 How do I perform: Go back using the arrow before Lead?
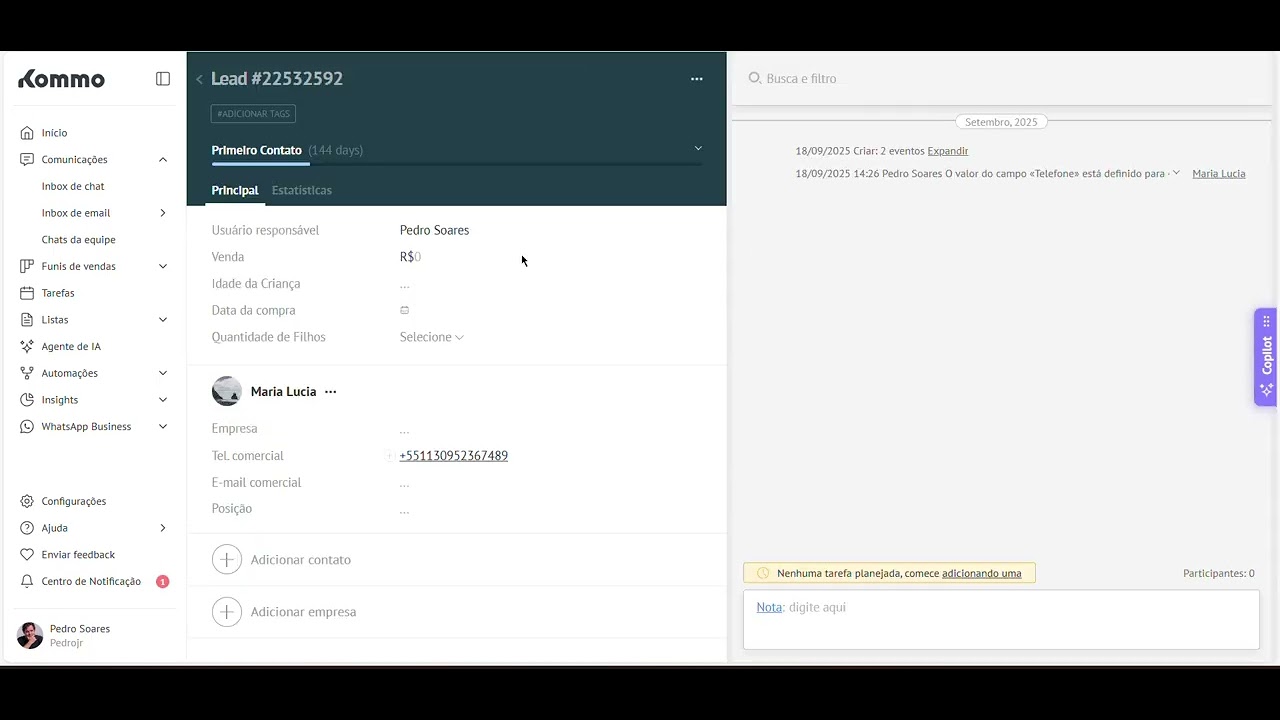199,79
